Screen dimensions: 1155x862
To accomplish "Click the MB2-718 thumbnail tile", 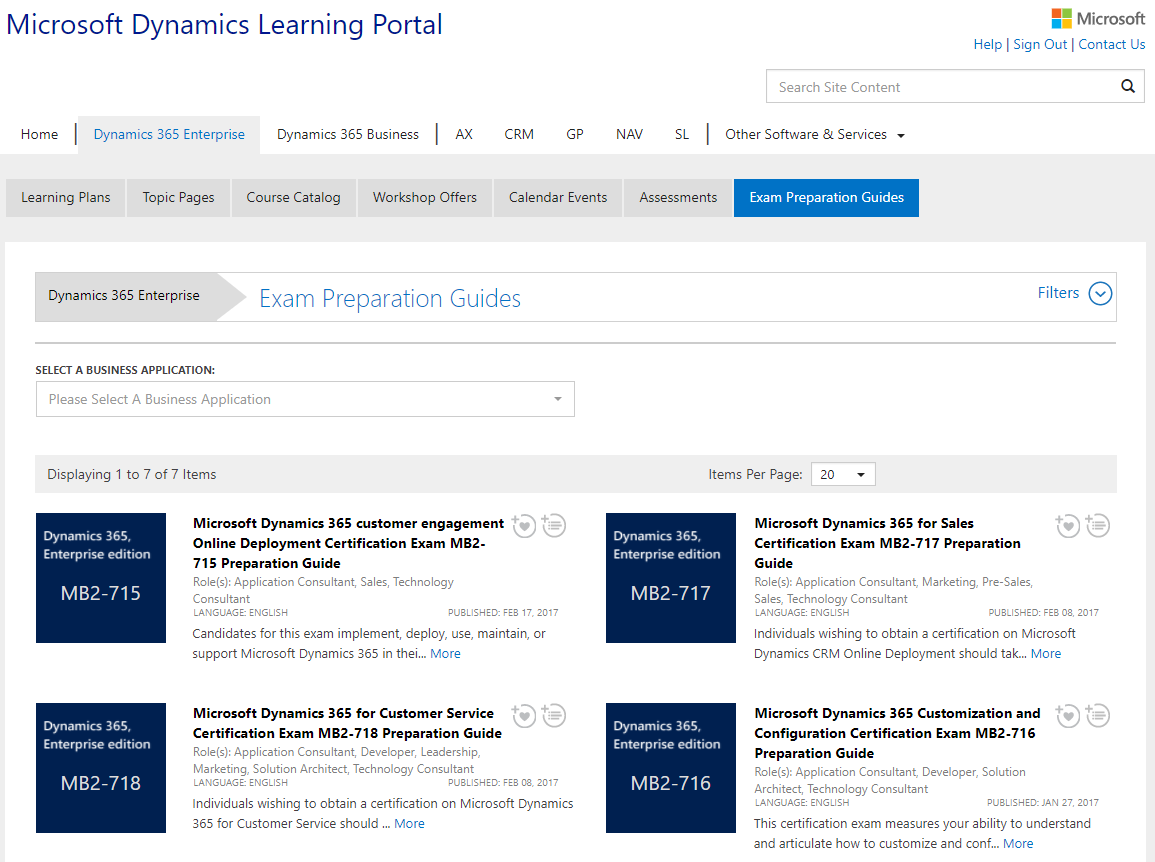I will click(x=101, y=768).
